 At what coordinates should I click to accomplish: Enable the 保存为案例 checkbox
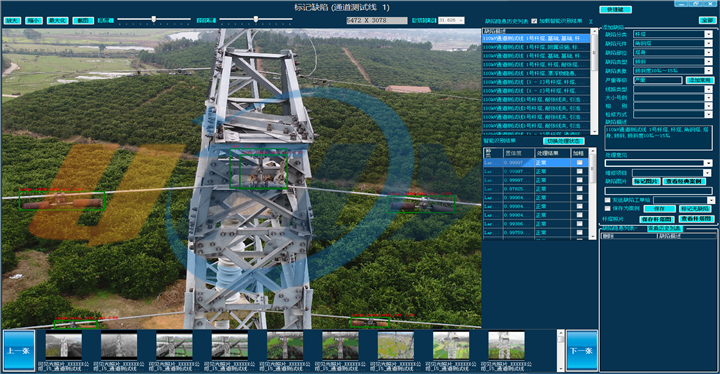608,209
